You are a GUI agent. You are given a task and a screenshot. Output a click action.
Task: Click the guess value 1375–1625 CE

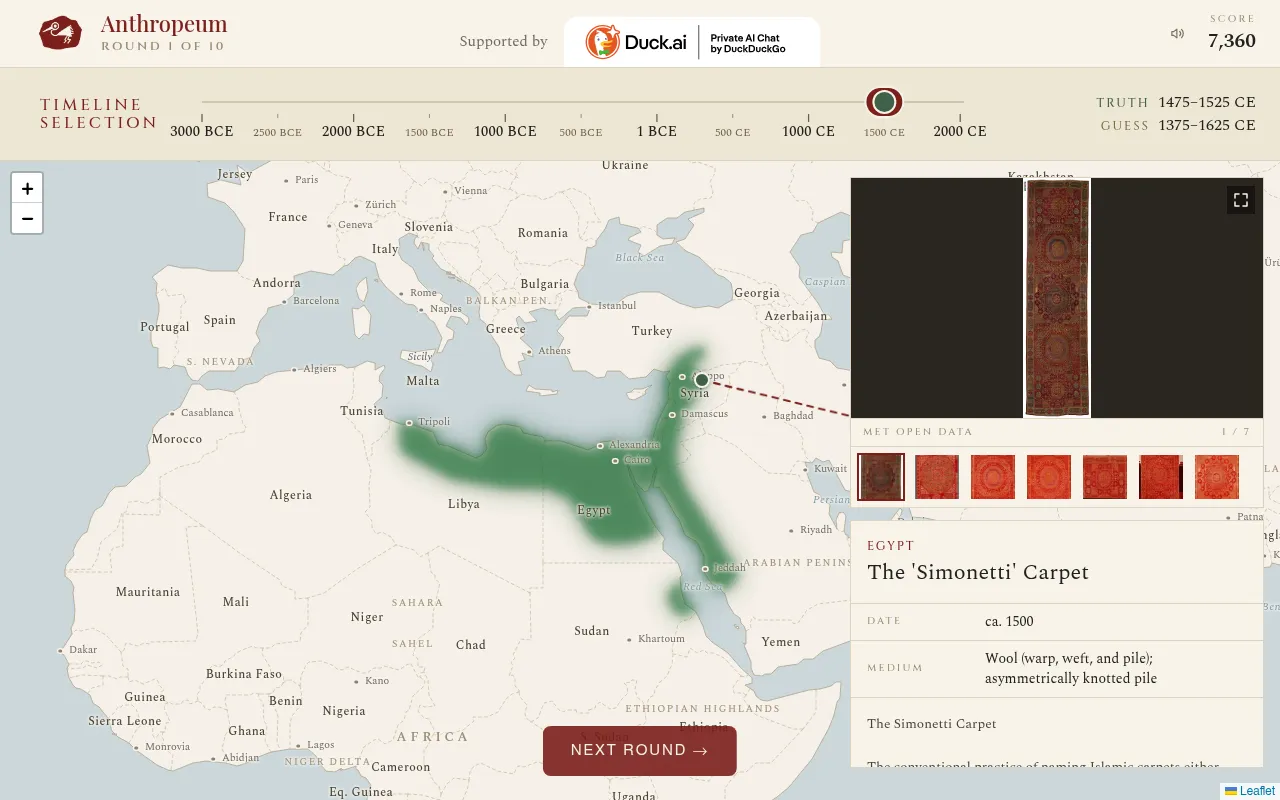(1207, 125)
